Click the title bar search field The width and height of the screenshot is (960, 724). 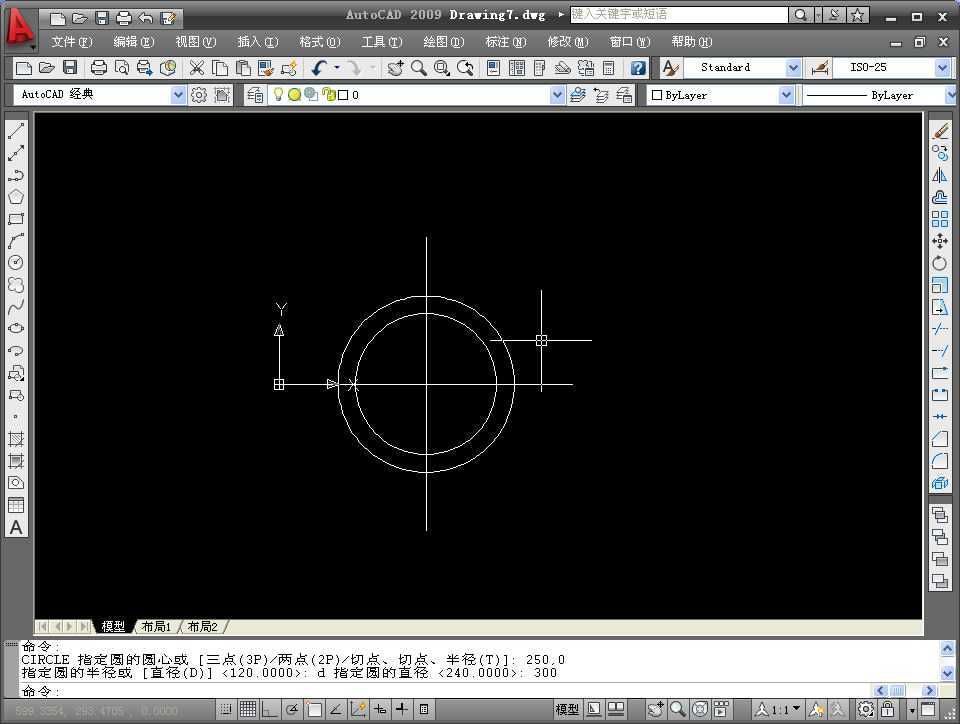679,15
